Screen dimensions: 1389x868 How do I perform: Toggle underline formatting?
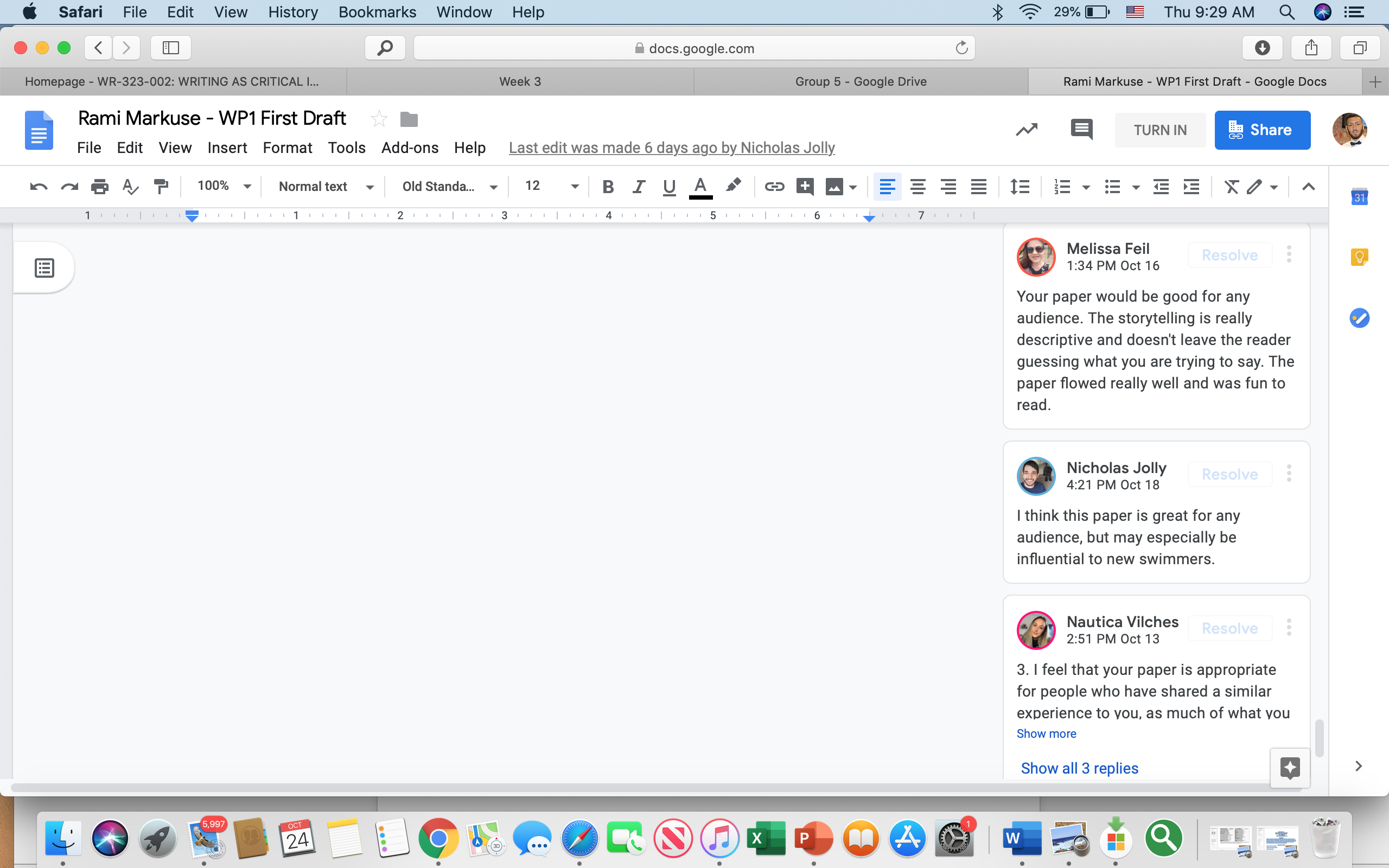pos(668,187)
